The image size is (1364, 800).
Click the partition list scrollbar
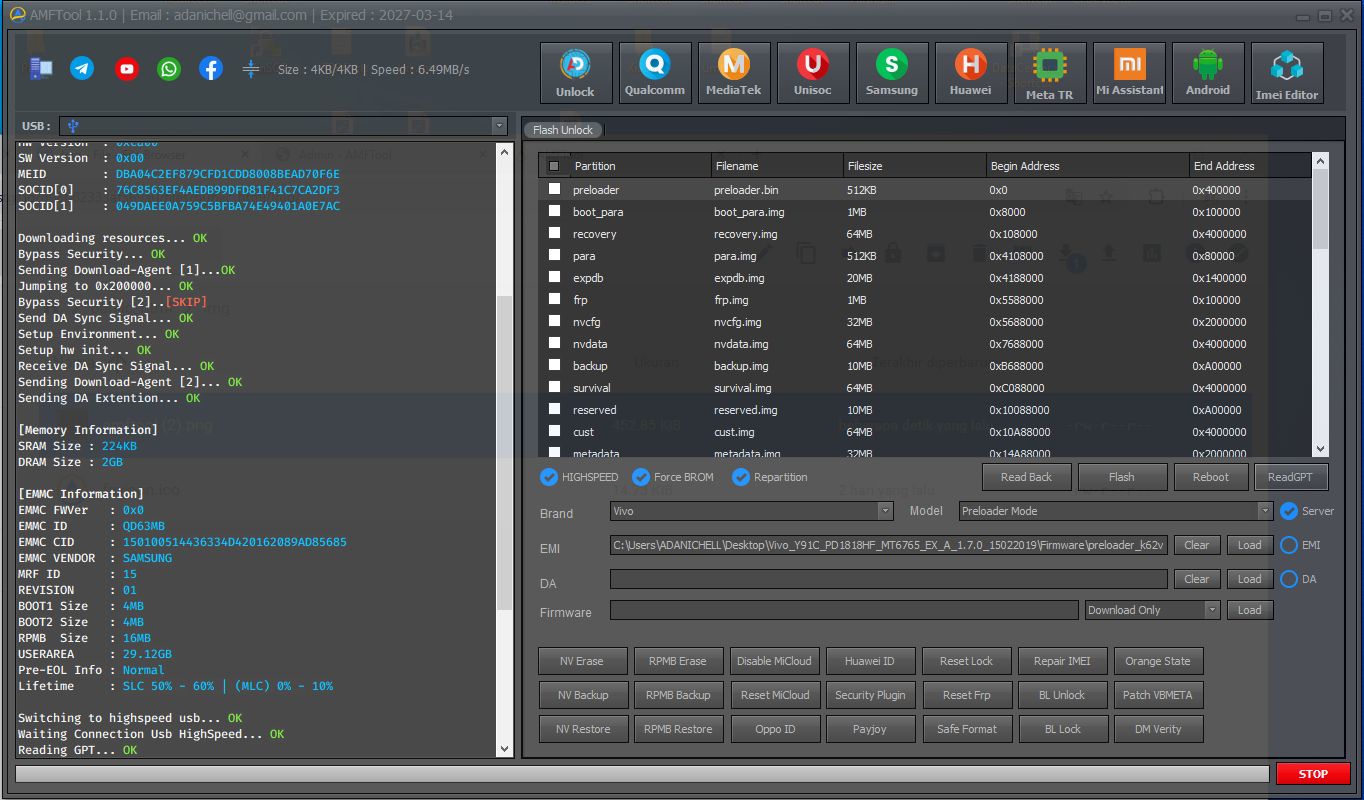pyautogui.click(x=1320, y=300)
